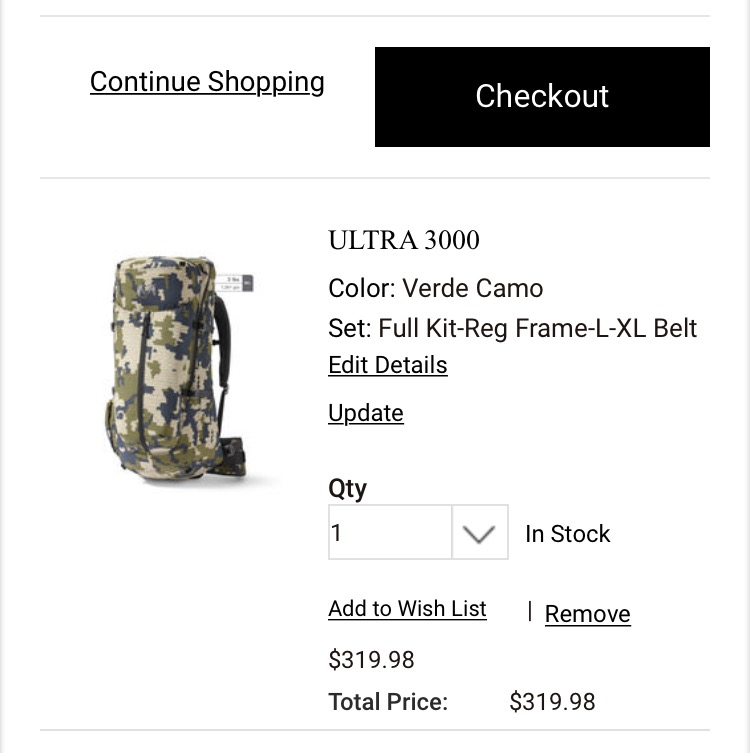The width and height of the screenshot is (750, 753).
Task: Click the $319.98 unit price below Wish List
Action: [371, 660]
